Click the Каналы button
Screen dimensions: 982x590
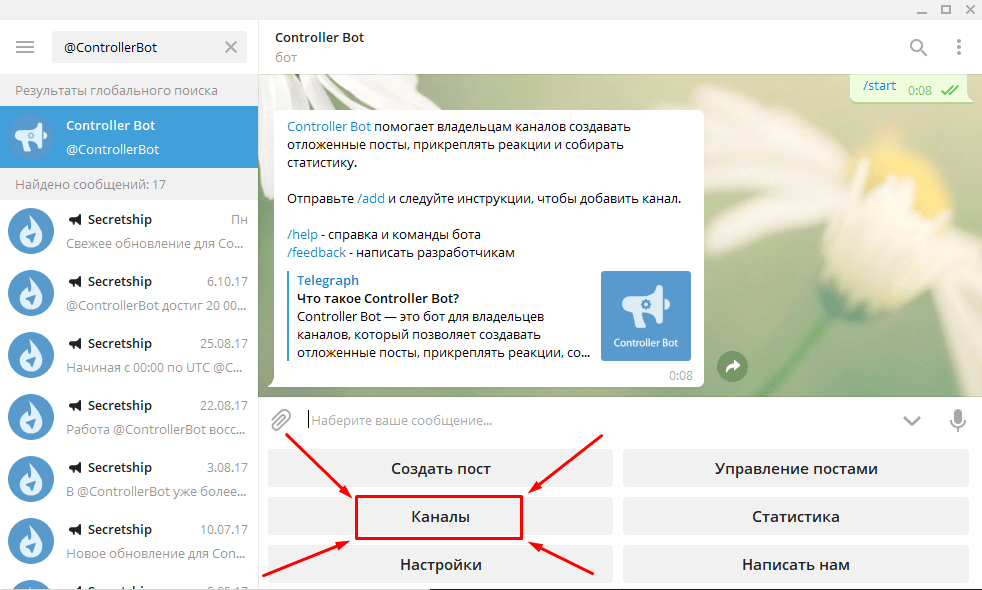[x=440, y=517]
